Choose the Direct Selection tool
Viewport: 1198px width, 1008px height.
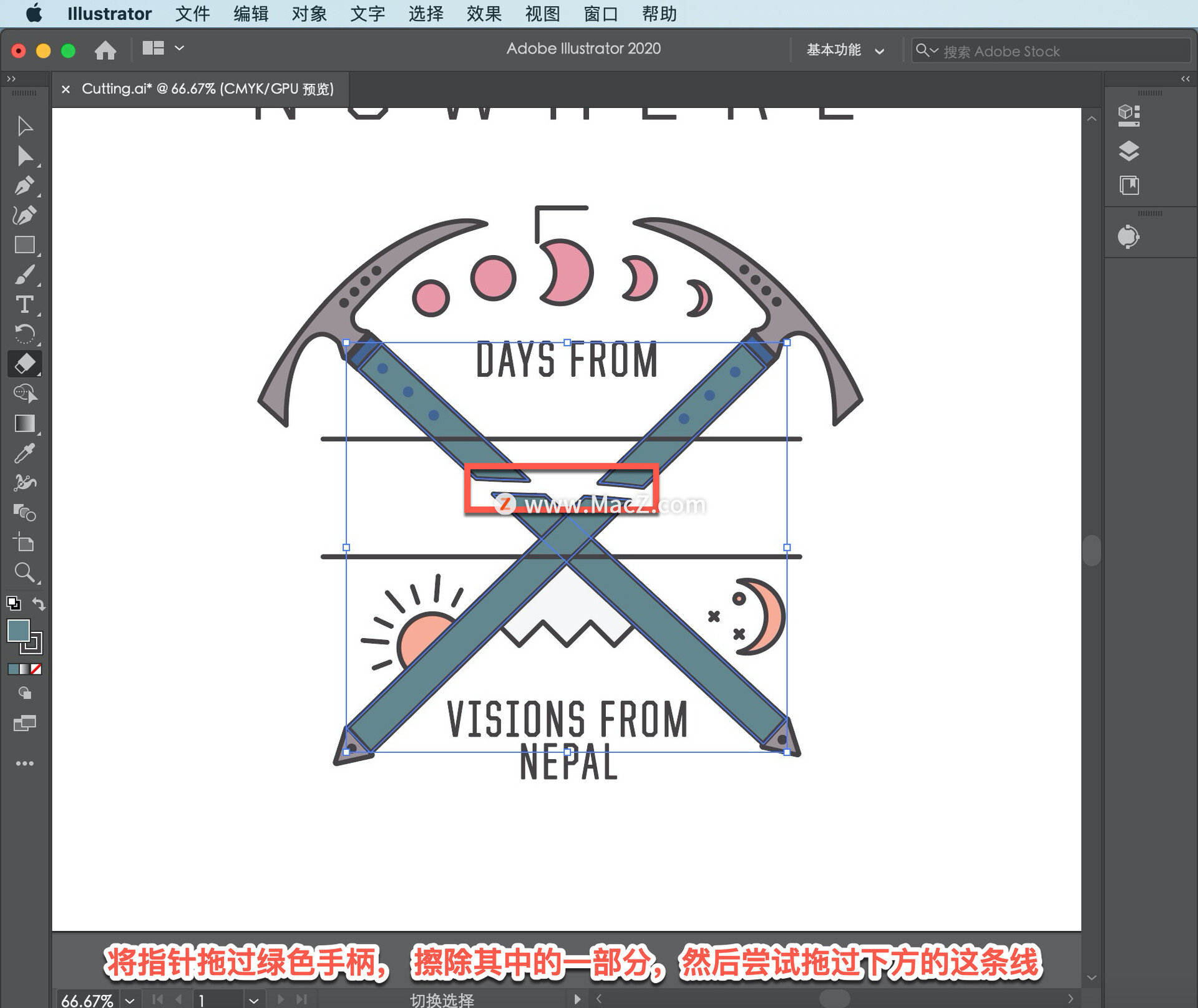coord(24,156)
